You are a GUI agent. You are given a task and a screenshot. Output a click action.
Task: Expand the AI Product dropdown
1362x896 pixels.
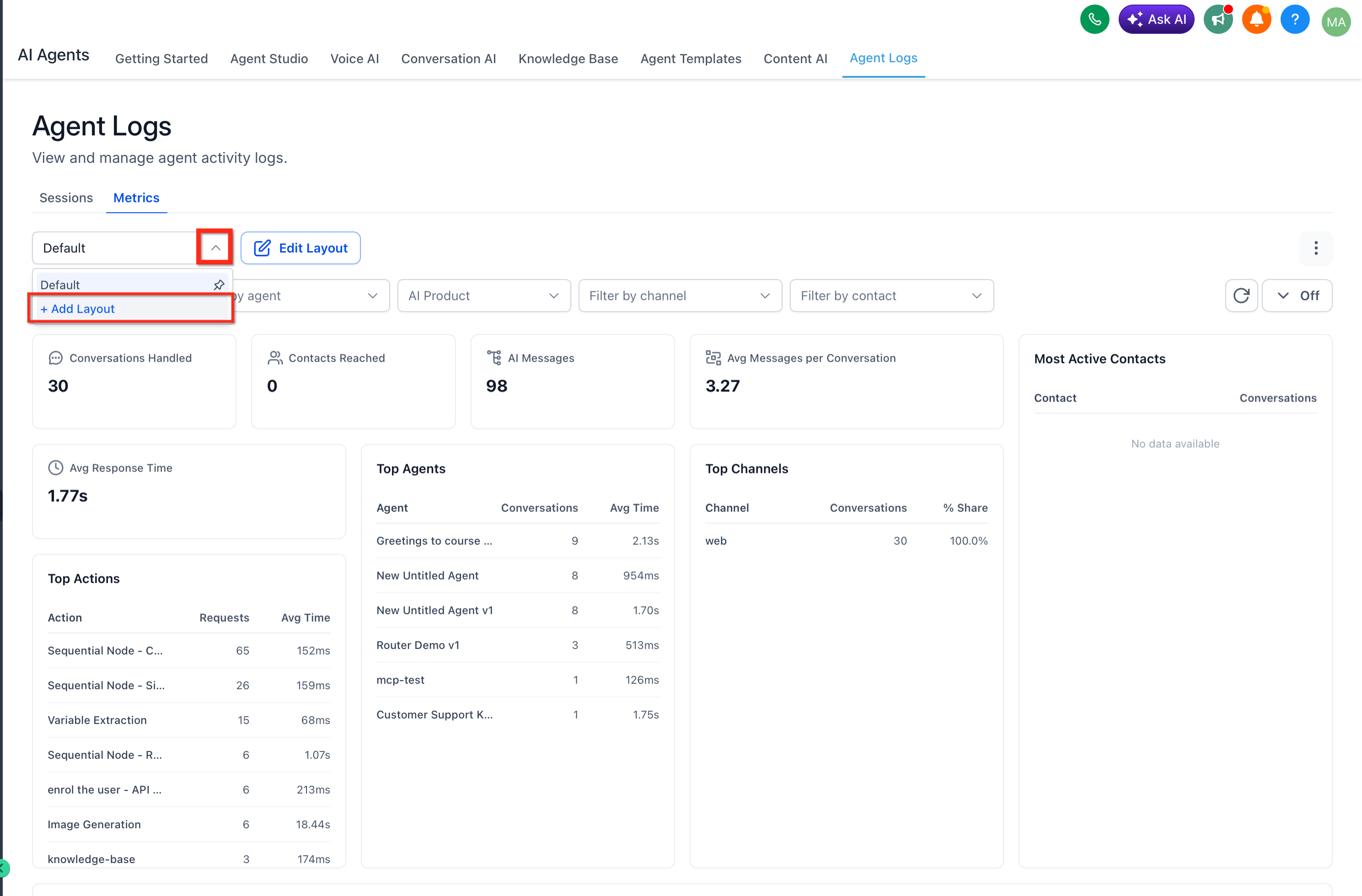(x=483, y=296)
